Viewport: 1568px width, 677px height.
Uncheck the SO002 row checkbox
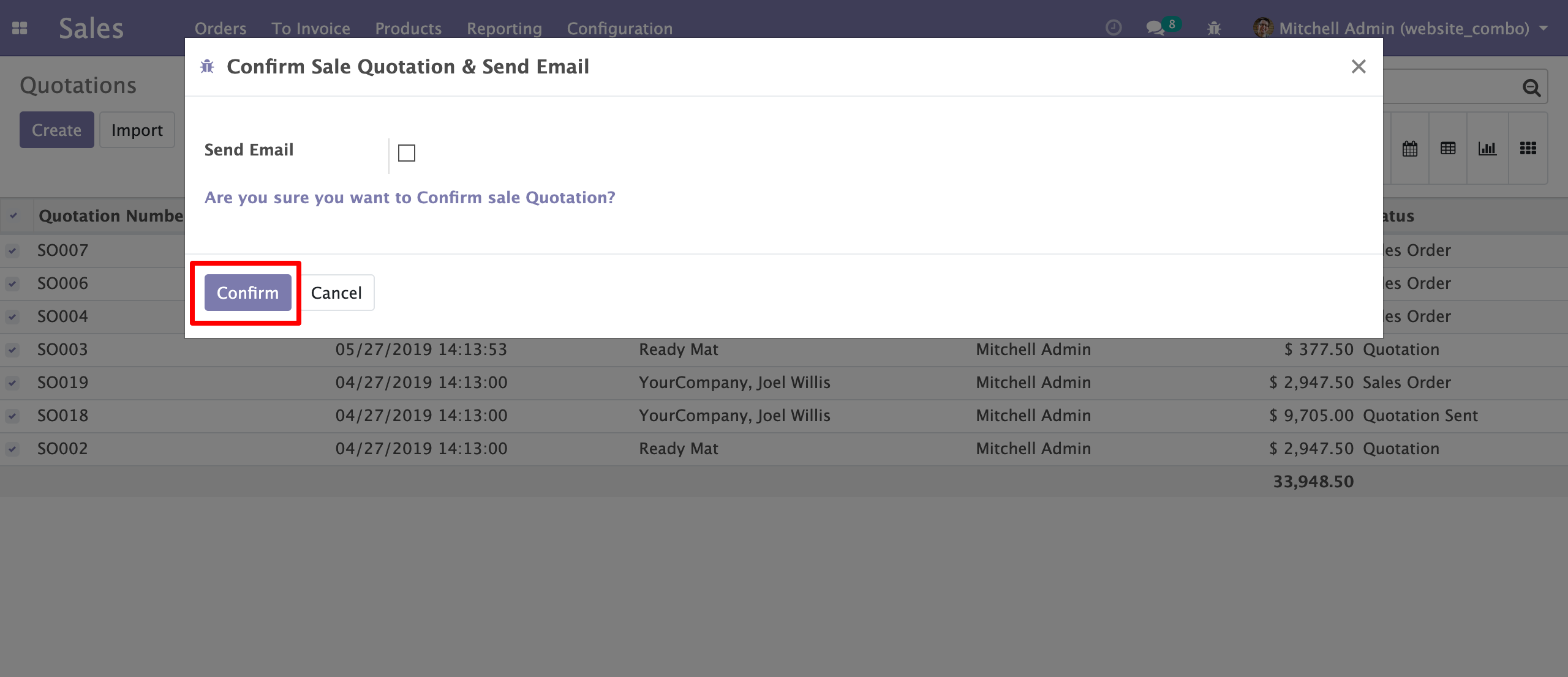[x=12, y=449]
